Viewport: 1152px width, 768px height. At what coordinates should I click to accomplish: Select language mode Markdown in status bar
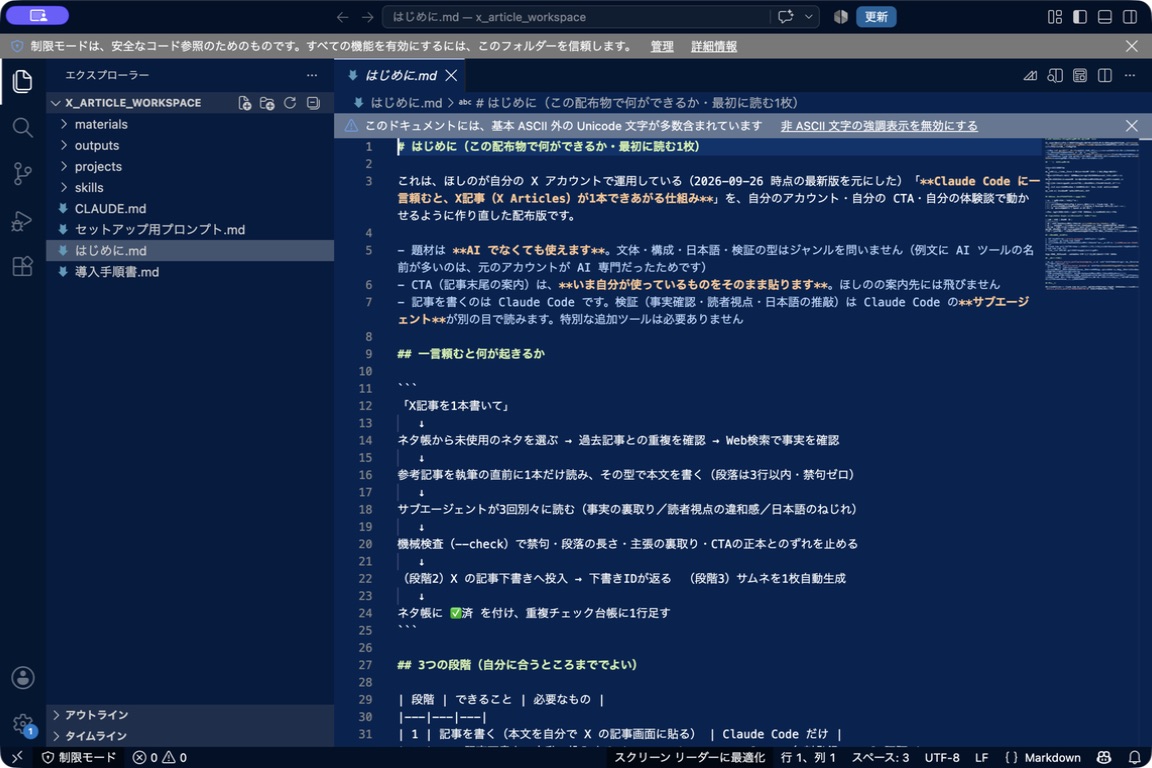(x=1052, y=758)
